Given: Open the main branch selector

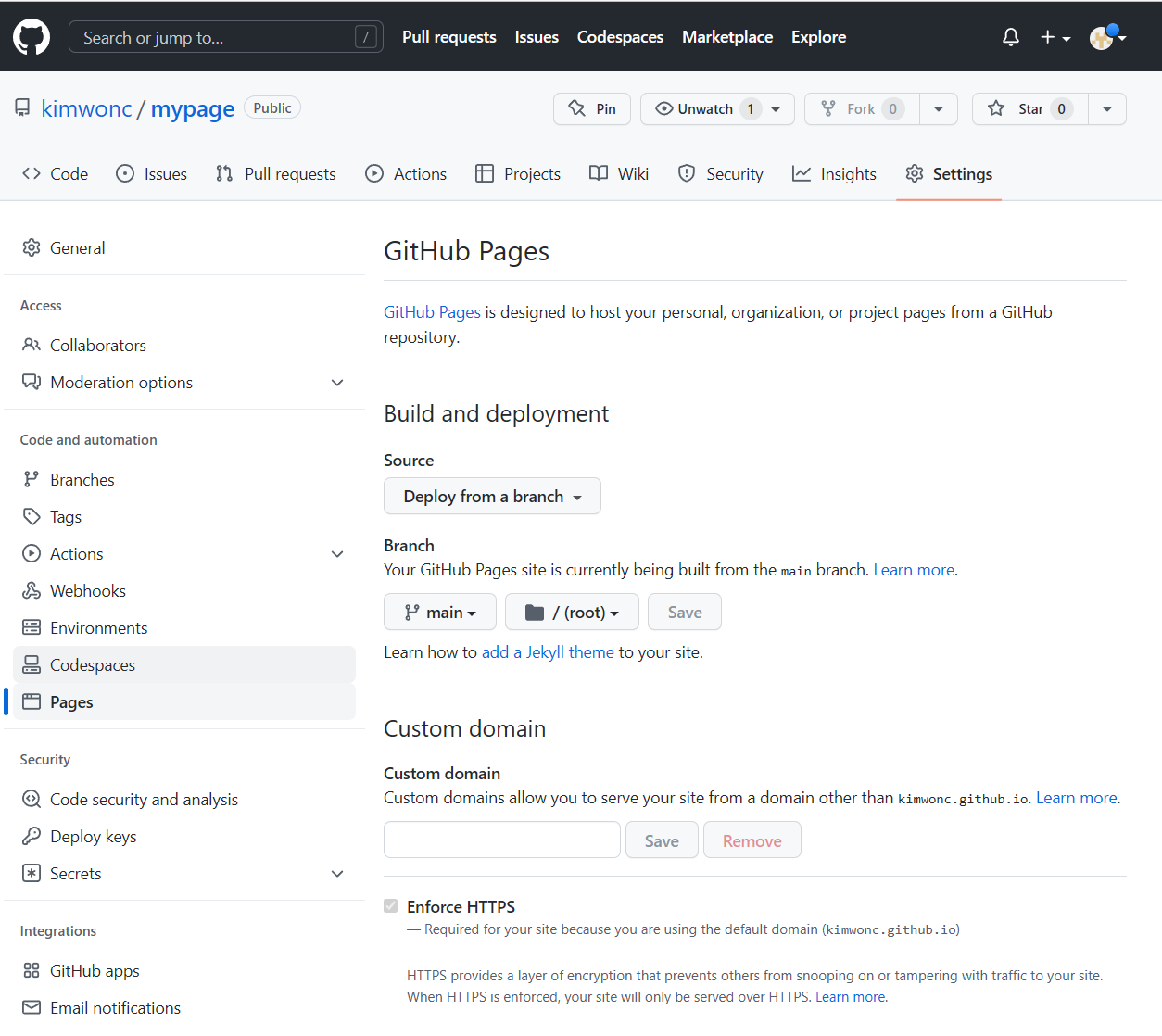Looking at the screenshot, I should pos(440,612).
